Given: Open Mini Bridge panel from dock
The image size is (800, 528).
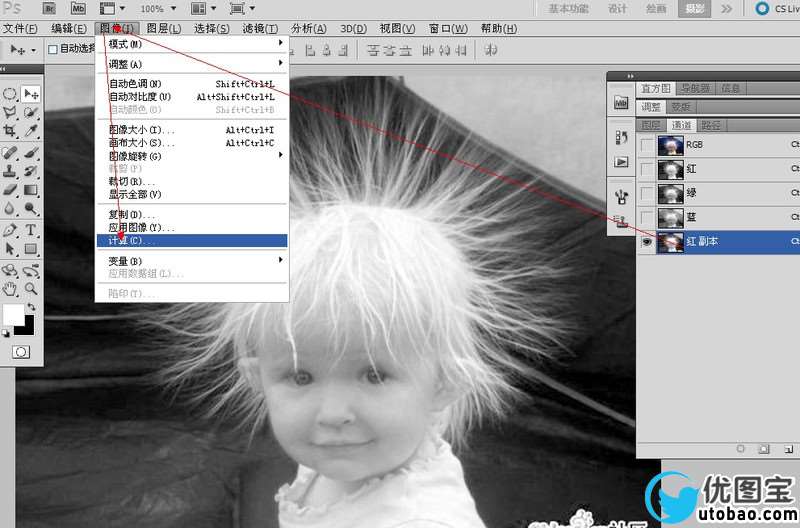Looking at the screenshot, I should [x=621, y=103].
